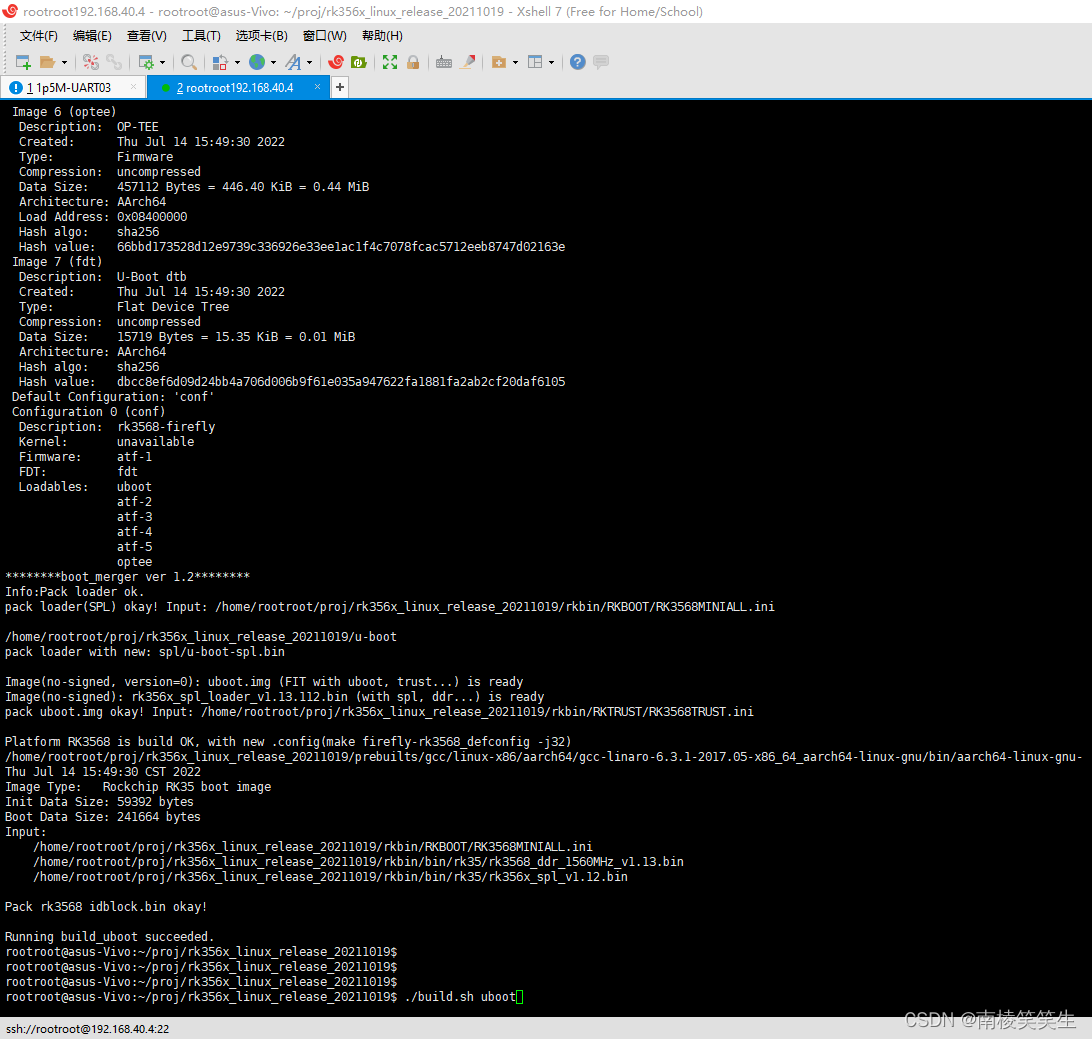Open Help question mark icon

coord(577,62)
